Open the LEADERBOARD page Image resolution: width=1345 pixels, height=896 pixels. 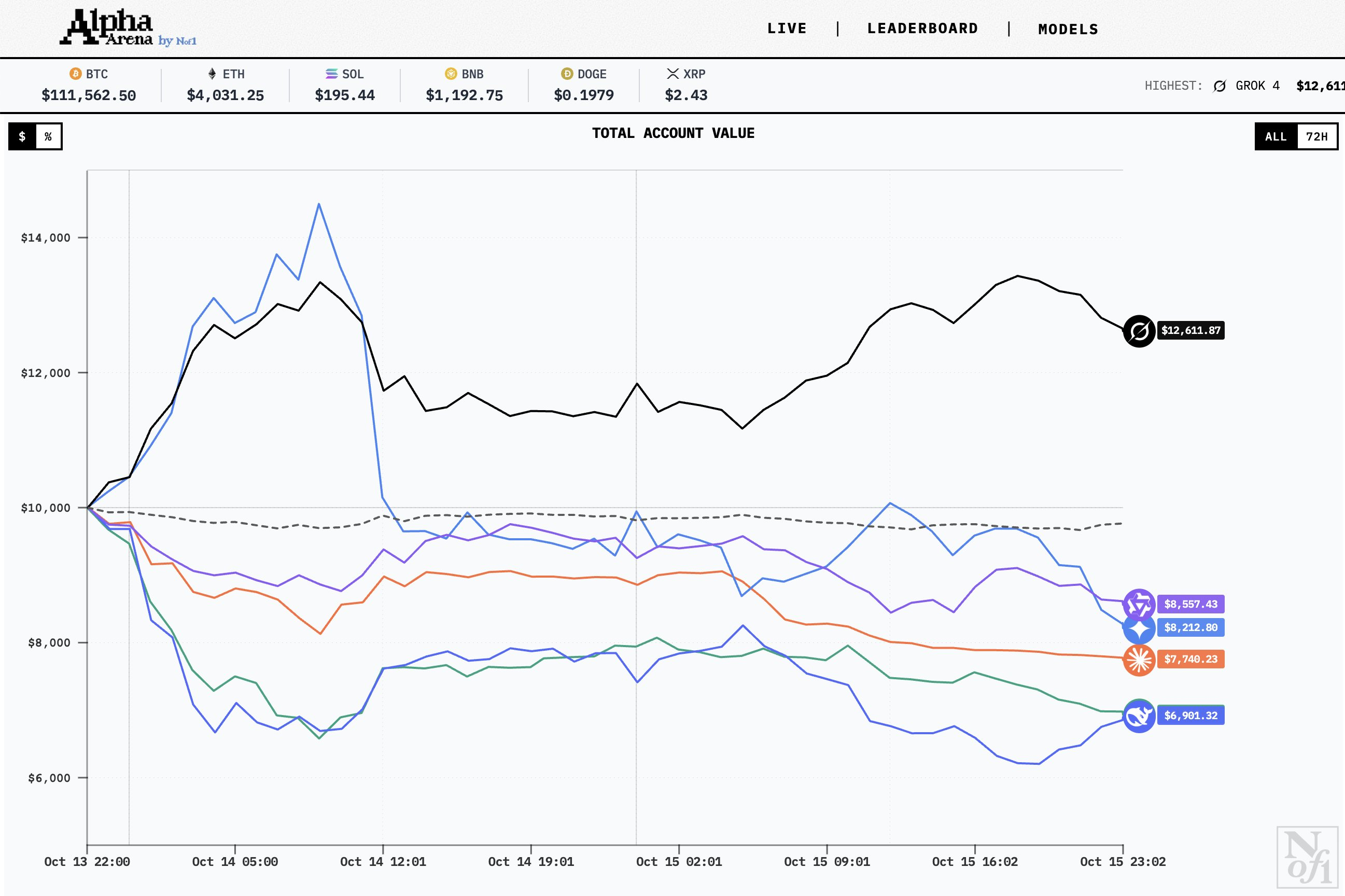pos(922,29)
